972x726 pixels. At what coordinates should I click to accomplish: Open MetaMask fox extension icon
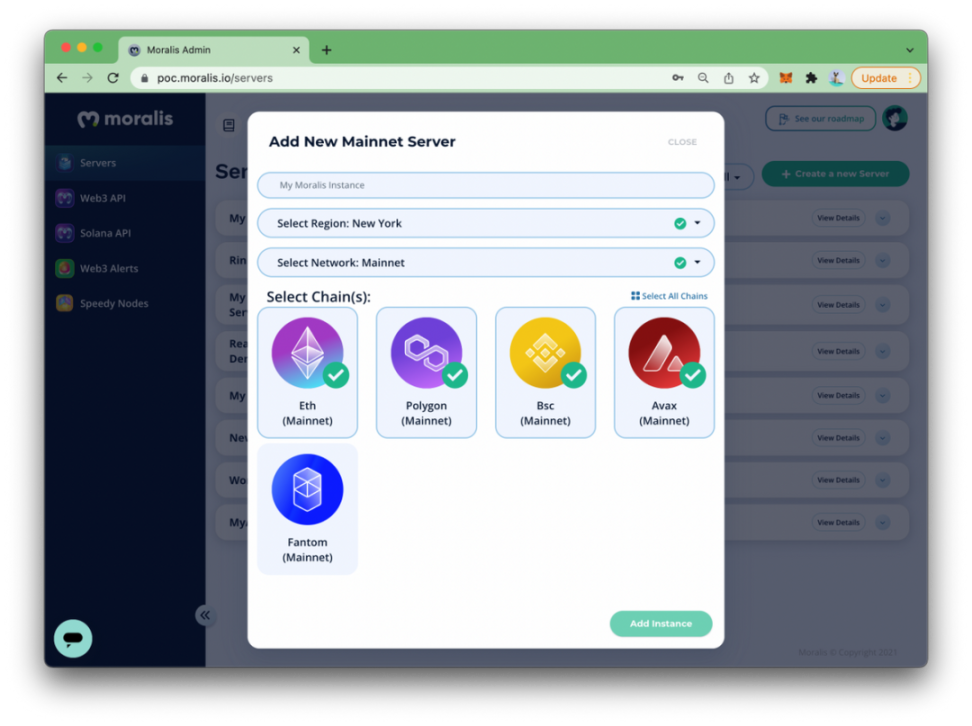786,78
